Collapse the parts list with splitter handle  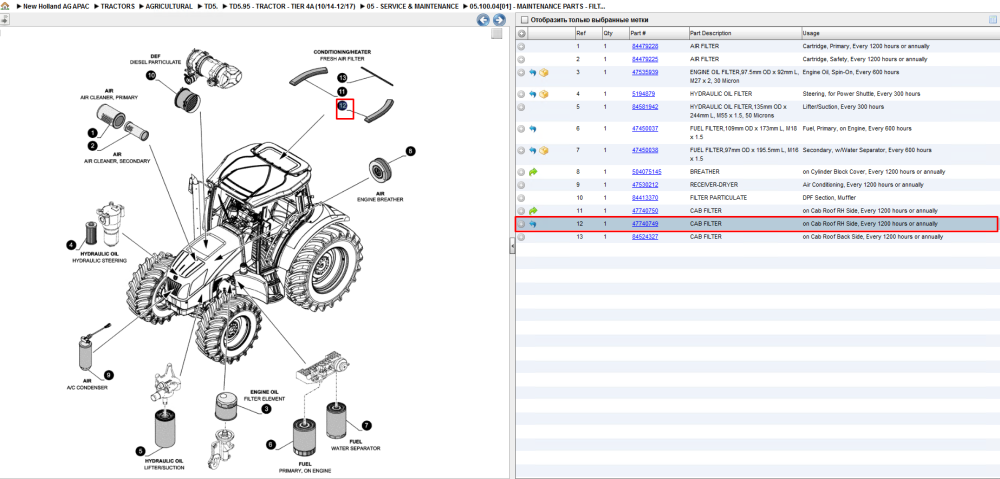point(512,246)
